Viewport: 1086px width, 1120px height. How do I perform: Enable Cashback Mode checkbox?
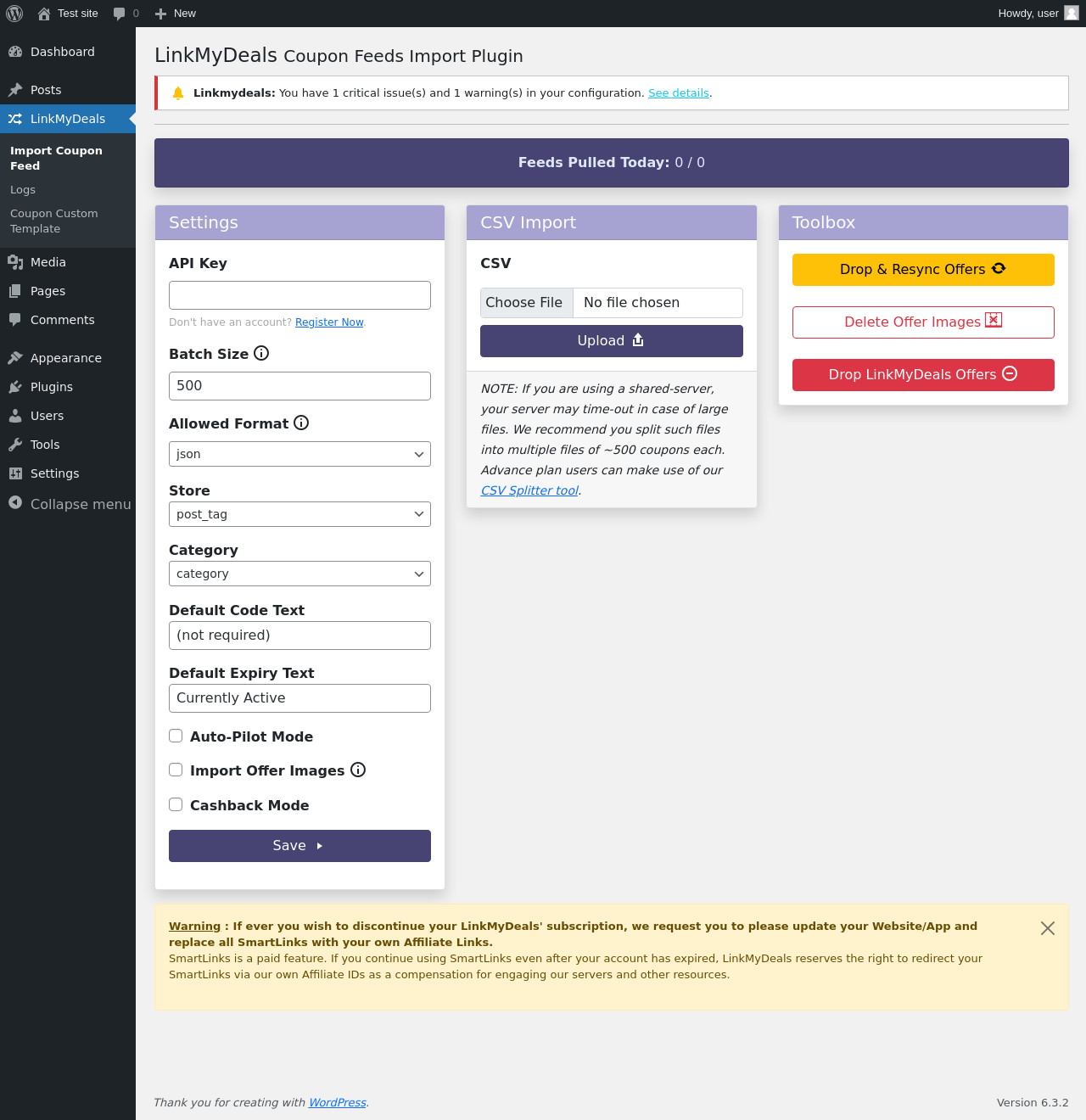176,804
